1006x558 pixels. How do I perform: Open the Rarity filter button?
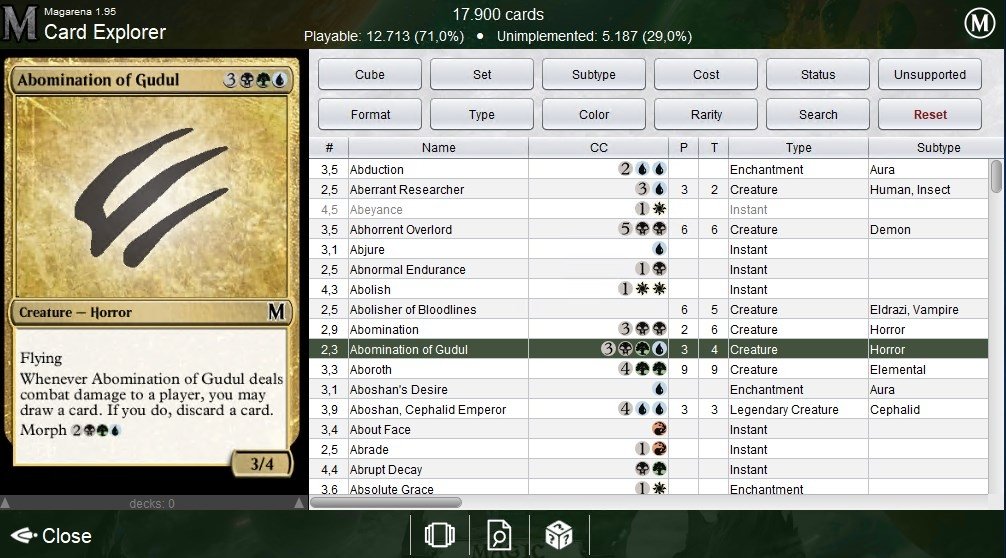706,114
